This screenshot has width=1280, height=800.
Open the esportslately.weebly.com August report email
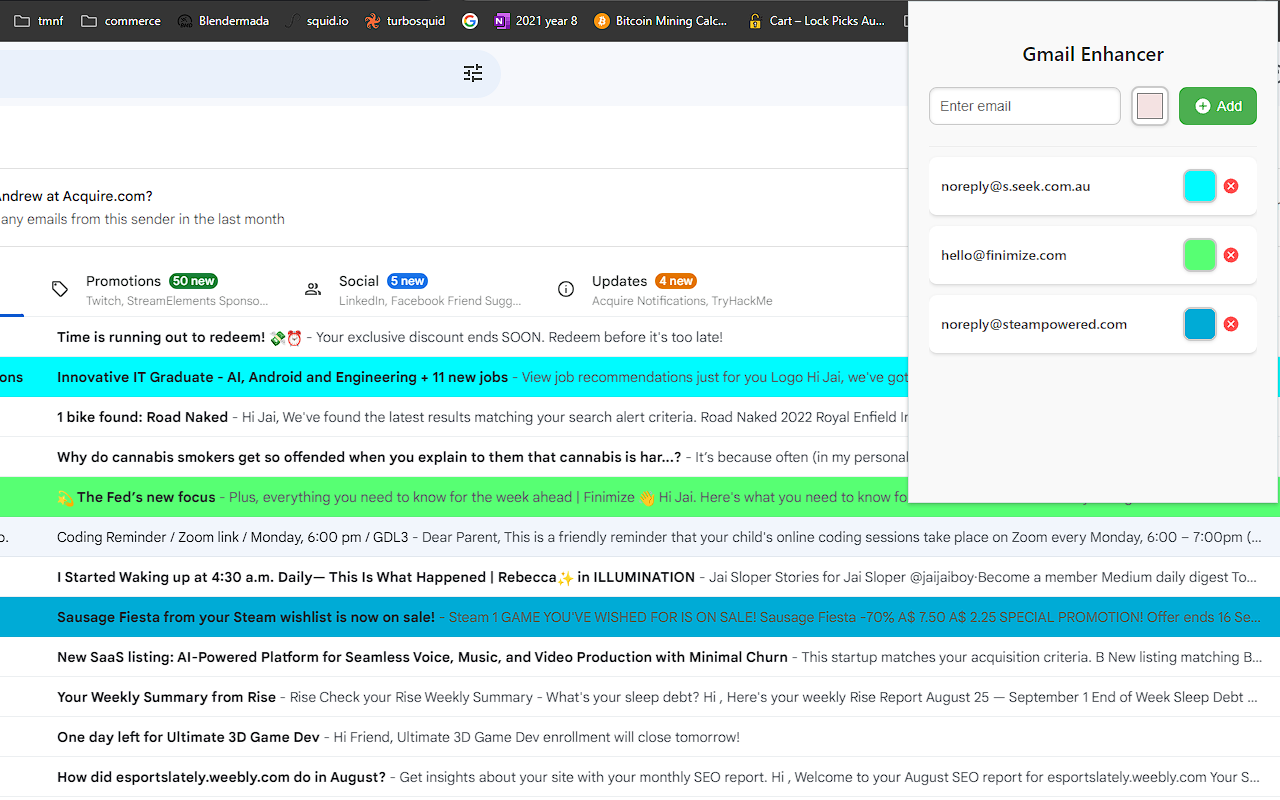pos(640,777)
